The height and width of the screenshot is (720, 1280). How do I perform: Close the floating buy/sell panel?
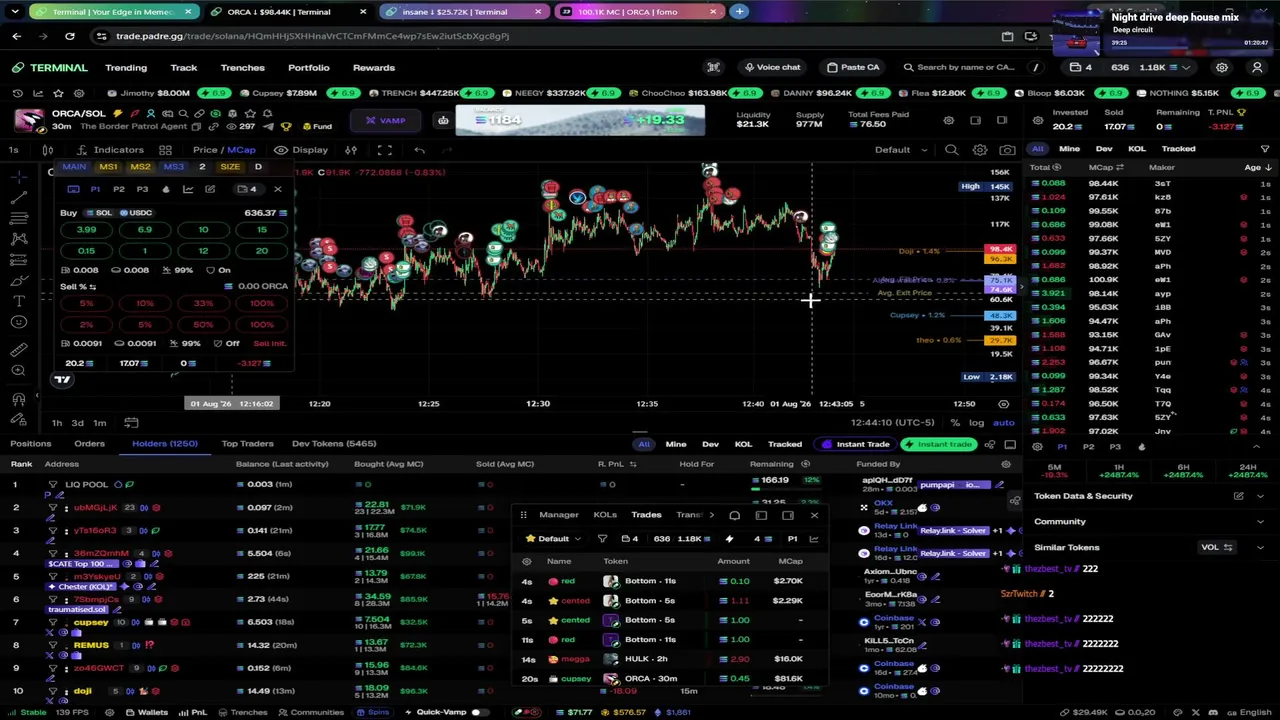[x=278, y=189]
